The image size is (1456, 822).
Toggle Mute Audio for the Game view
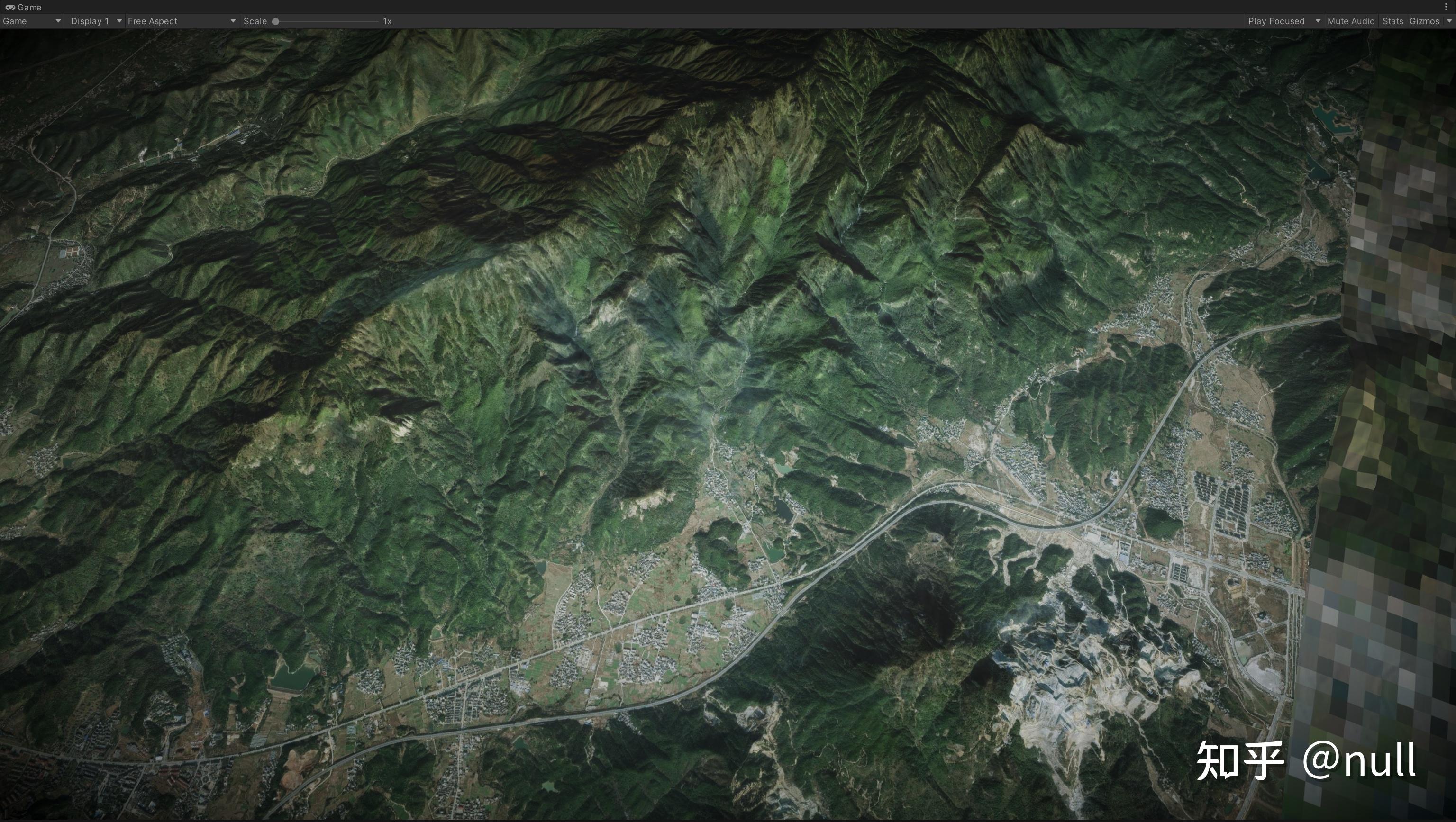click(1351, 21)
